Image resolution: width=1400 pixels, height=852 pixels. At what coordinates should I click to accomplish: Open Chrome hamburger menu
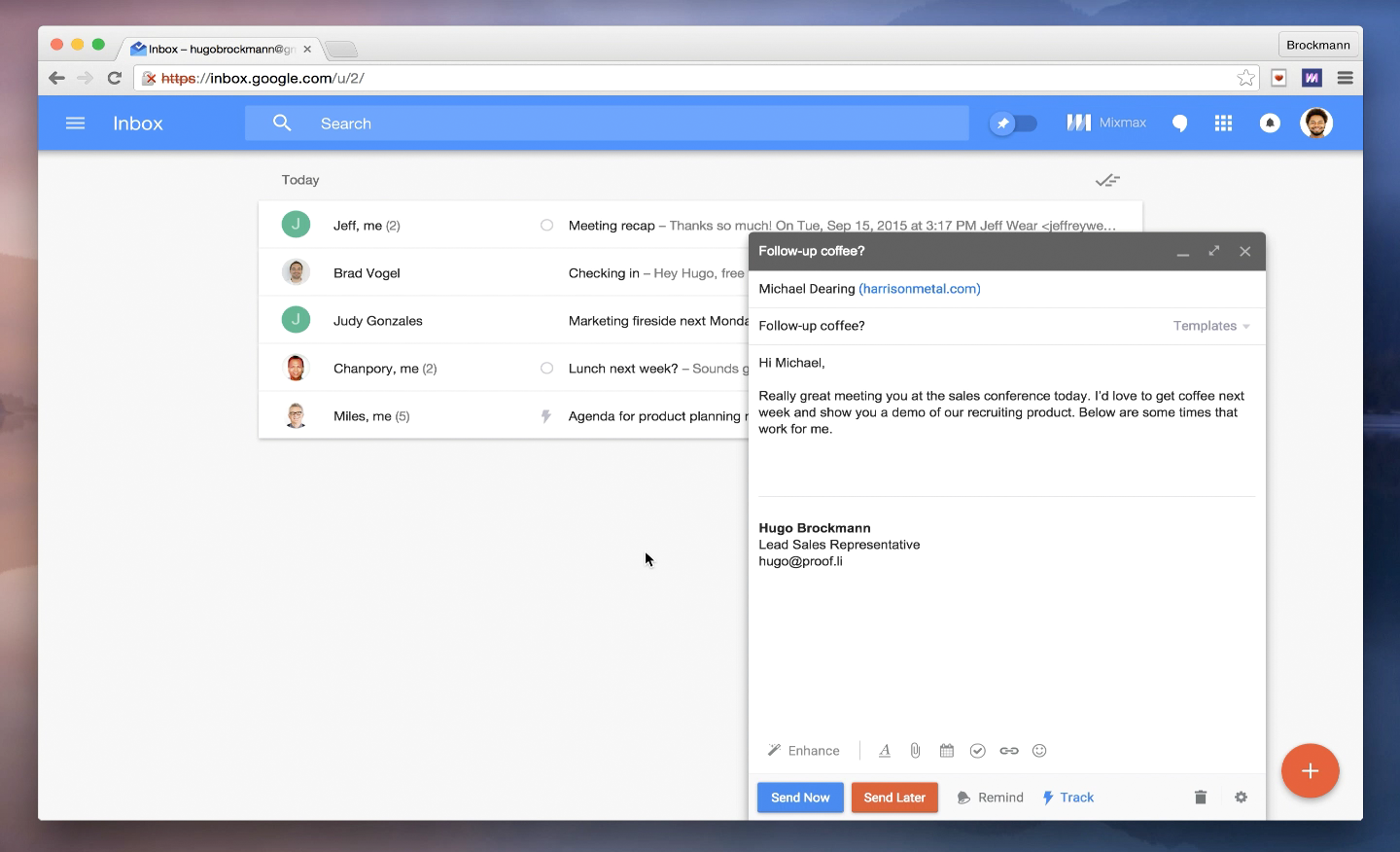[x=1346, y=78]
